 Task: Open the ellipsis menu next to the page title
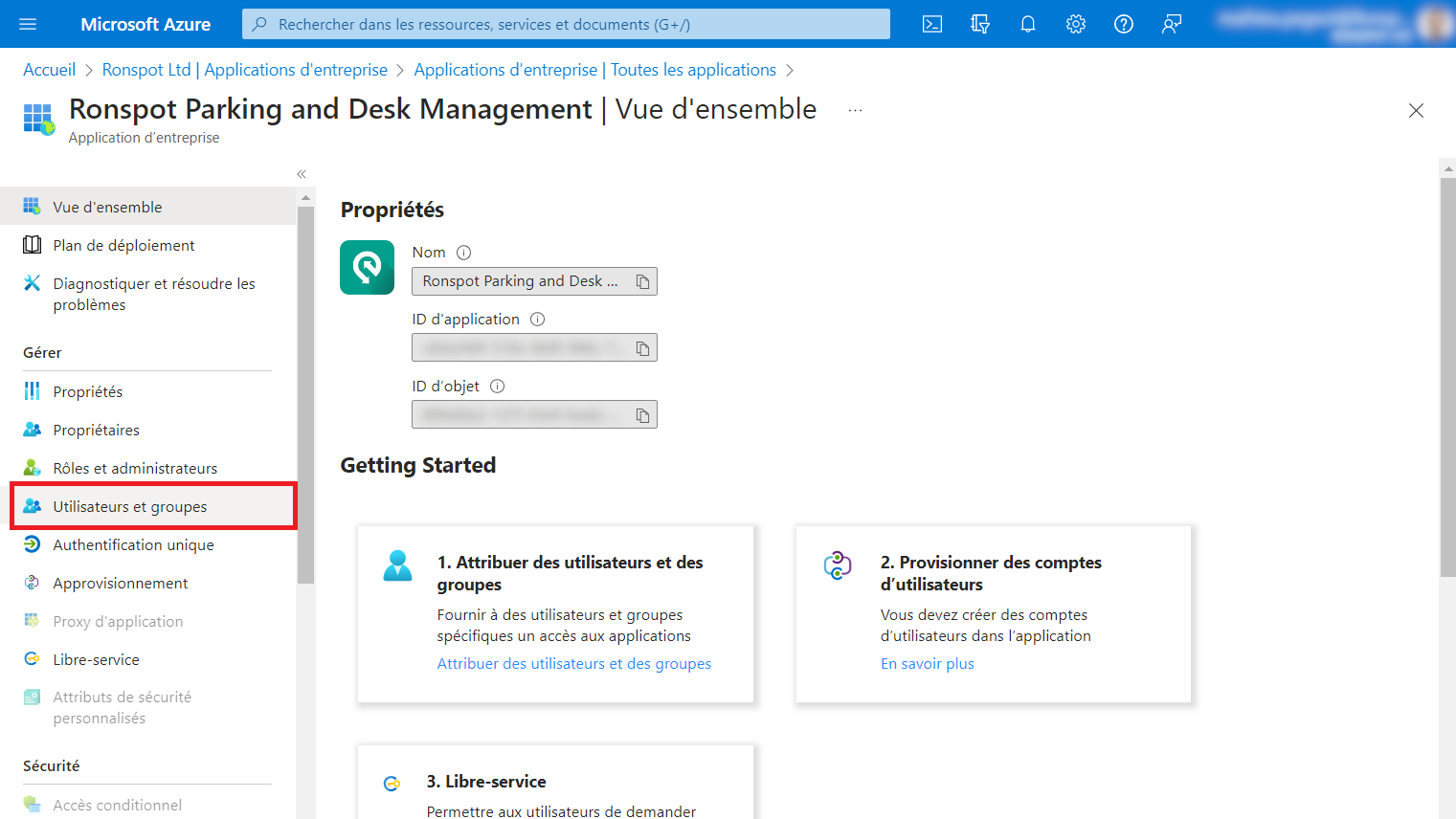tap(855, 110)
